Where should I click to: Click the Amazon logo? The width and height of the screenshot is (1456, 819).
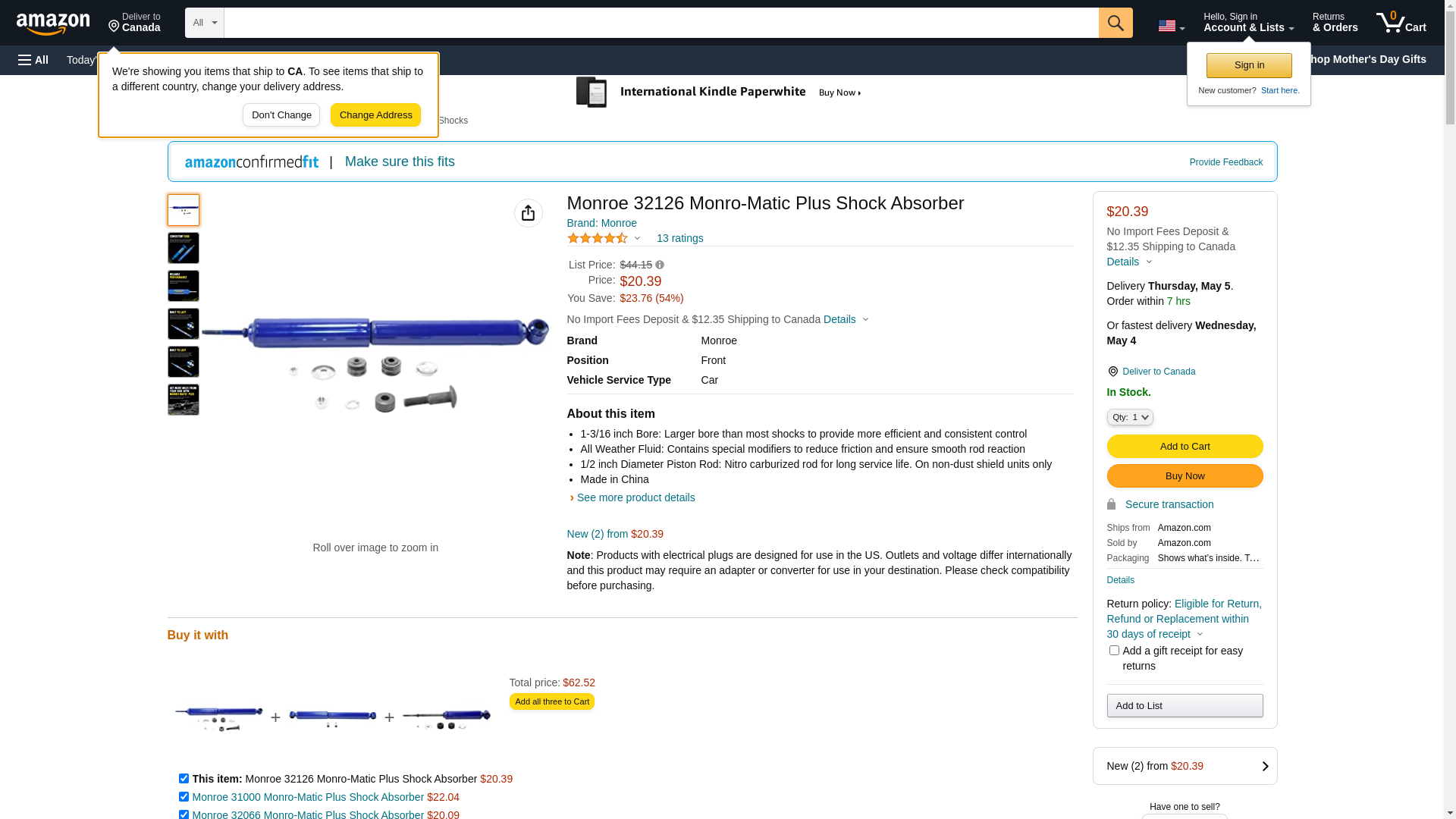click(x=53, y=24)
